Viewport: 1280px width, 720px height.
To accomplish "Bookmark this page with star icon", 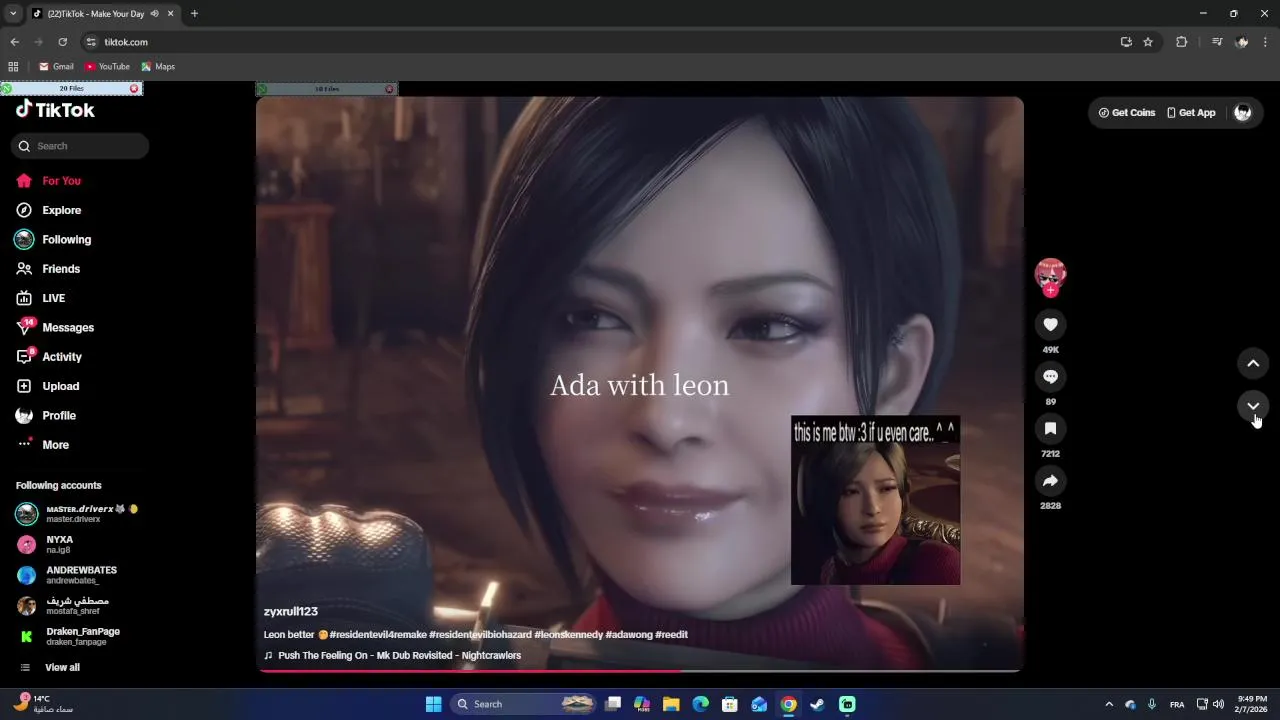I will click(x=1148, y=42).
